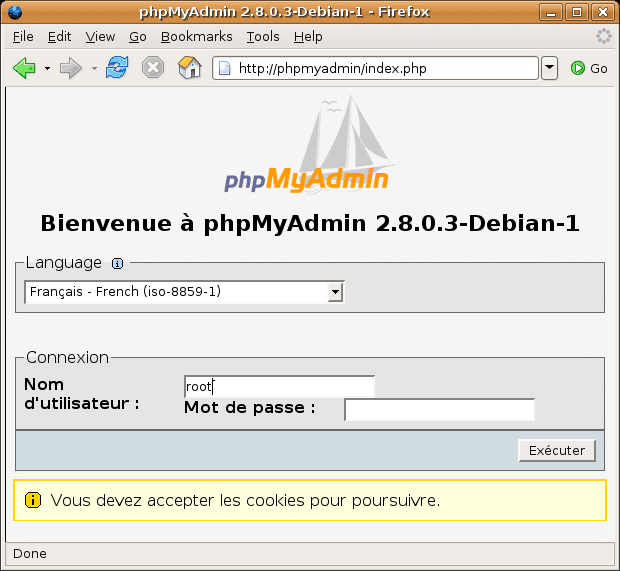This screenshot has height=571, width=620.
Task: Click the Done status bar text
Action: point(30,554)
